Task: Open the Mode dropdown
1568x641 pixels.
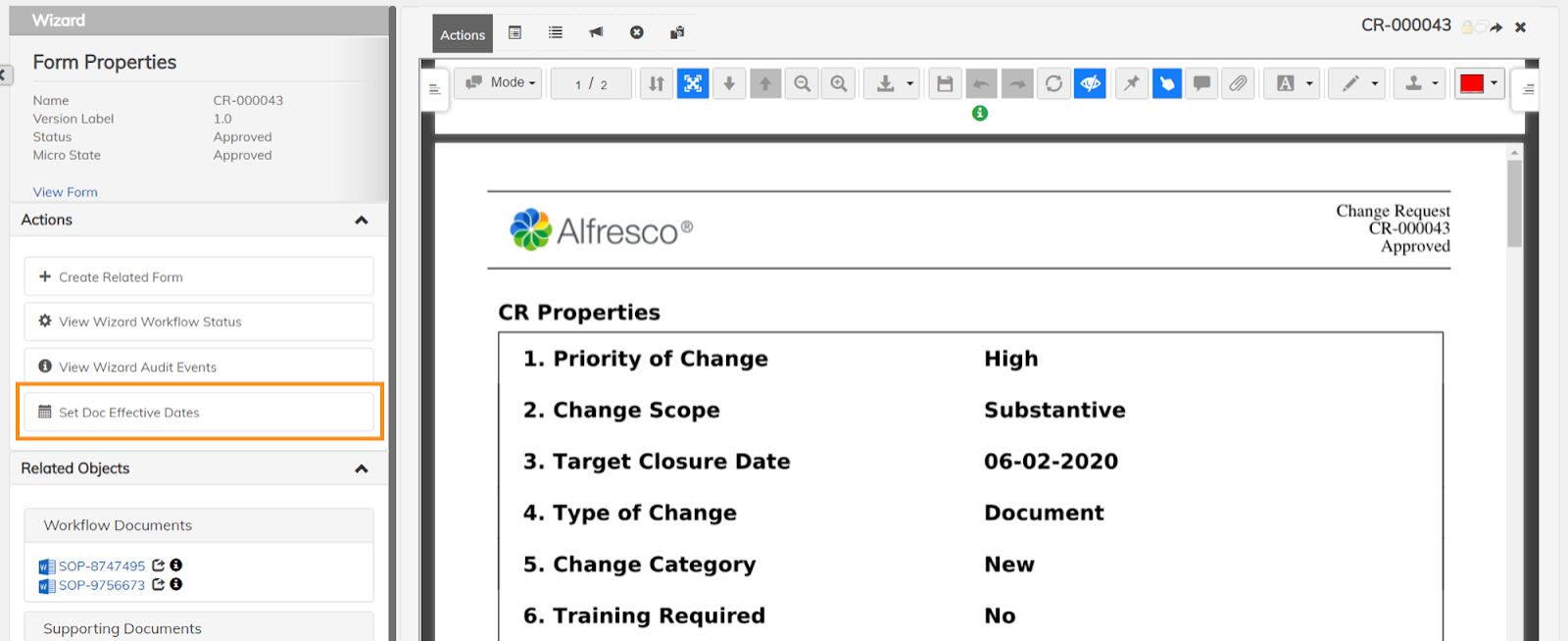Action: [500, 83]
